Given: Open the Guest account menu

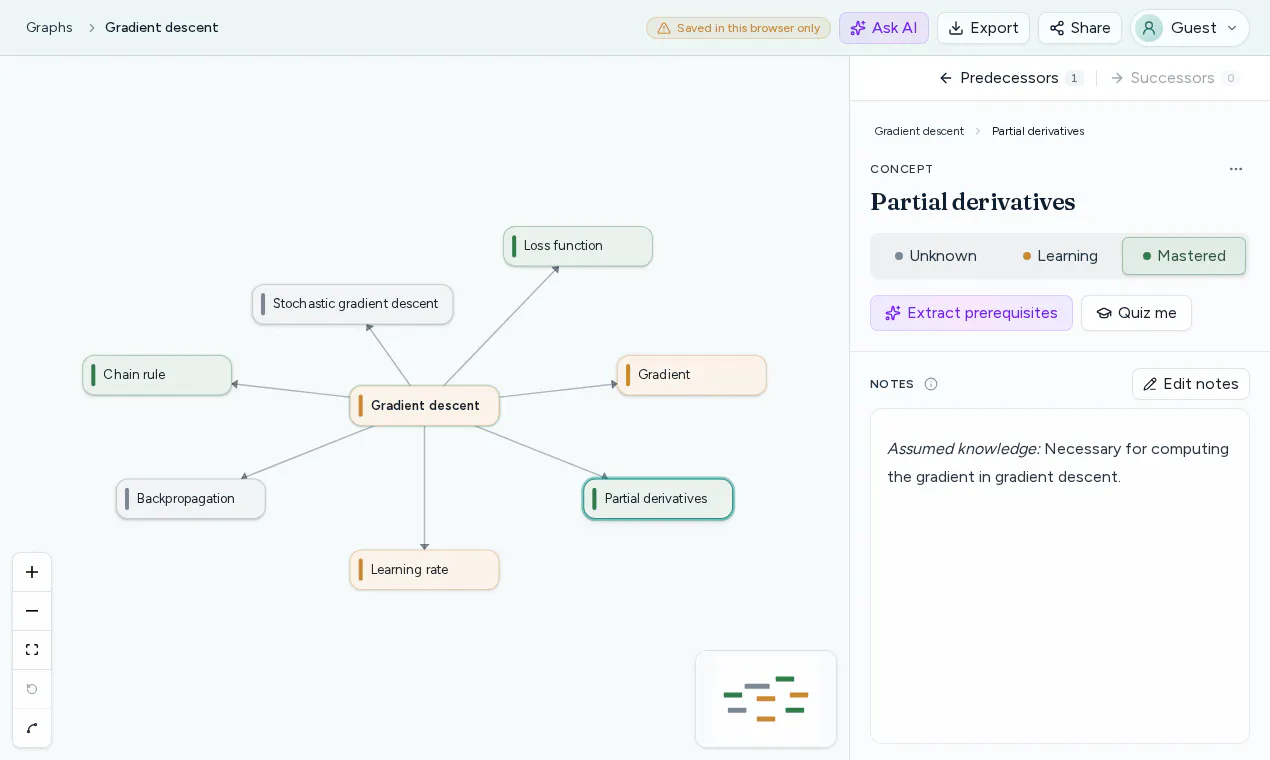Looking at the screenshot, I should coord(1190,28).
